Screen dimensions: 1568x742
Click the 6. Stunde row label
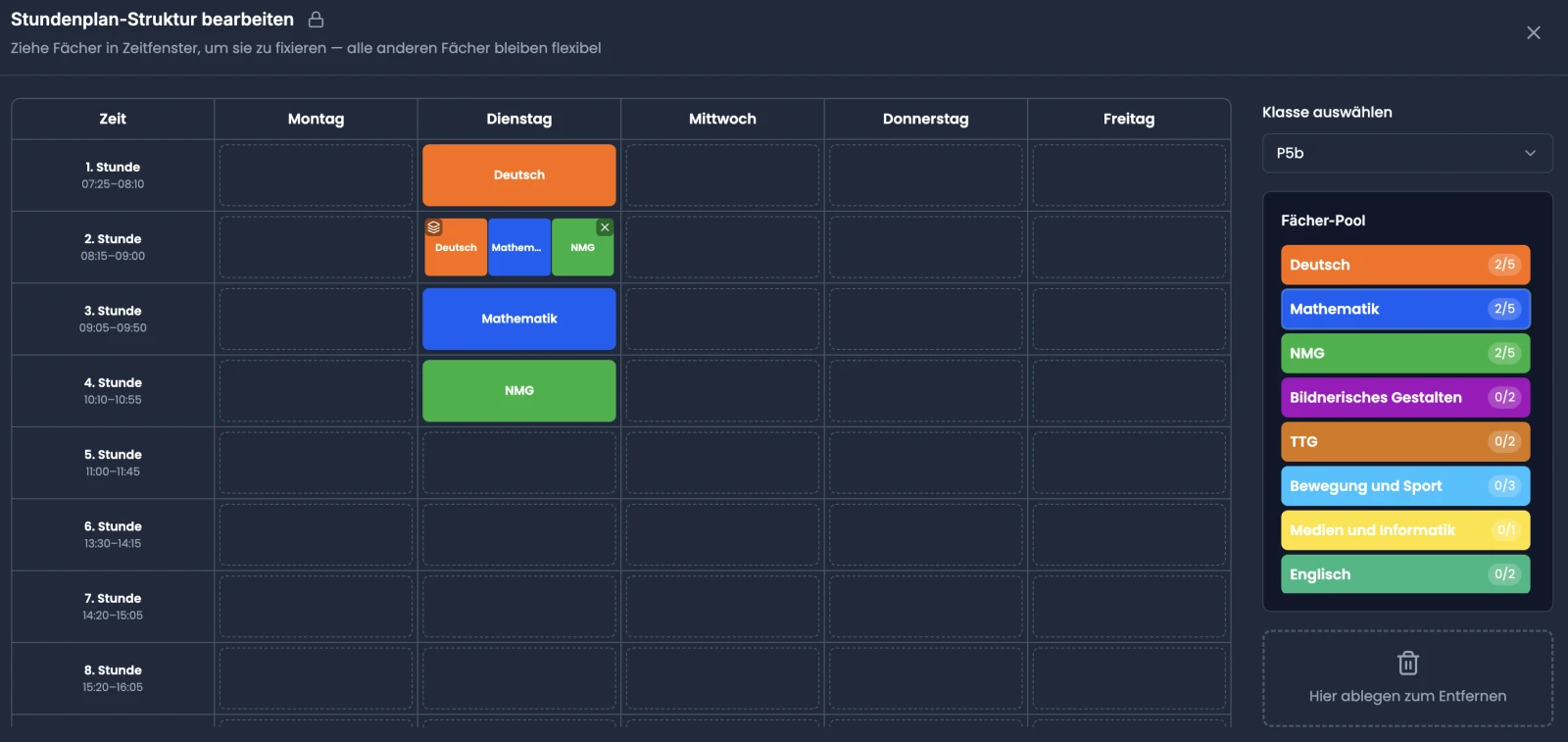(113, 526)
